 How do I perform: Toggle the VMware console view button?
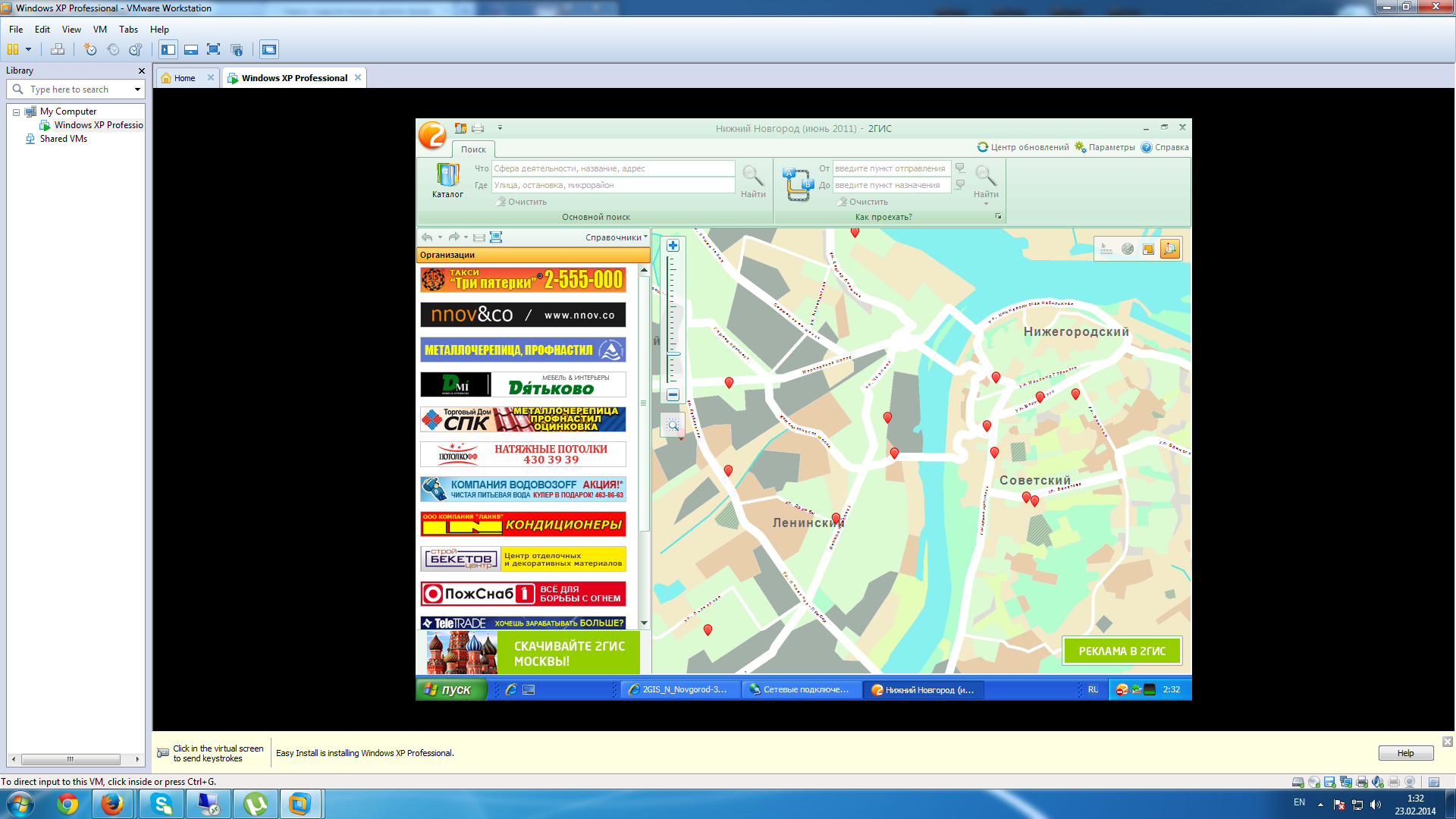pyautogui.click(x=269, y=49)
